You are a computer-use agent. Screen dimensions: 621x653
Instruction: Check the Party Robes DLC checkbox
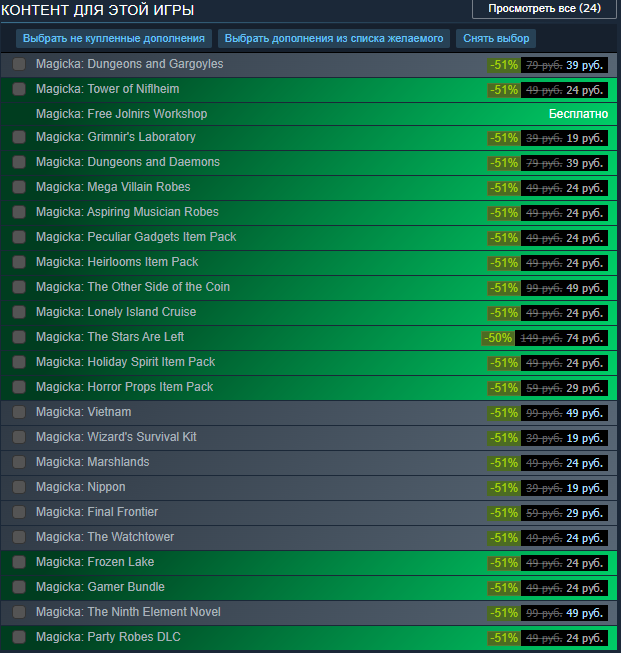point(19,637)
